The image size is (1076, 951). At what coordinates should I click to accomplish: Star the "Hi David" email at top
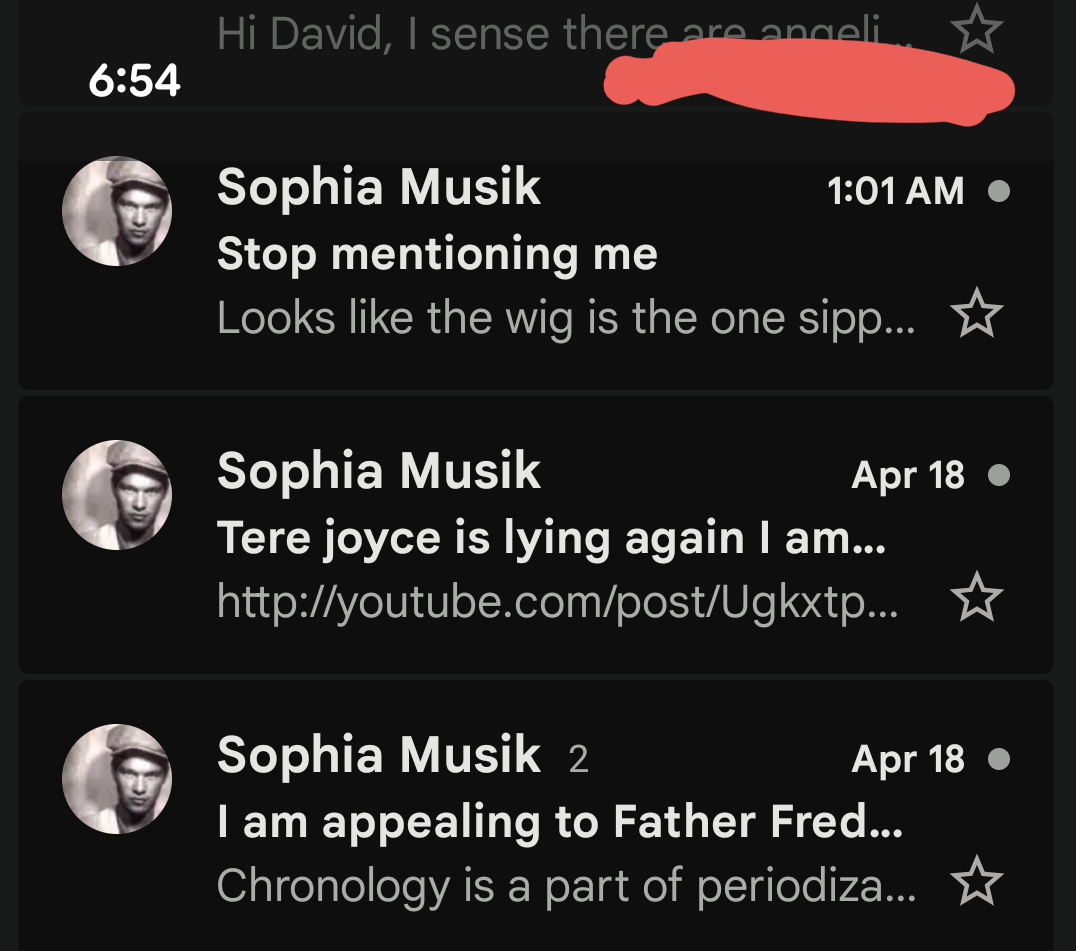976,30
